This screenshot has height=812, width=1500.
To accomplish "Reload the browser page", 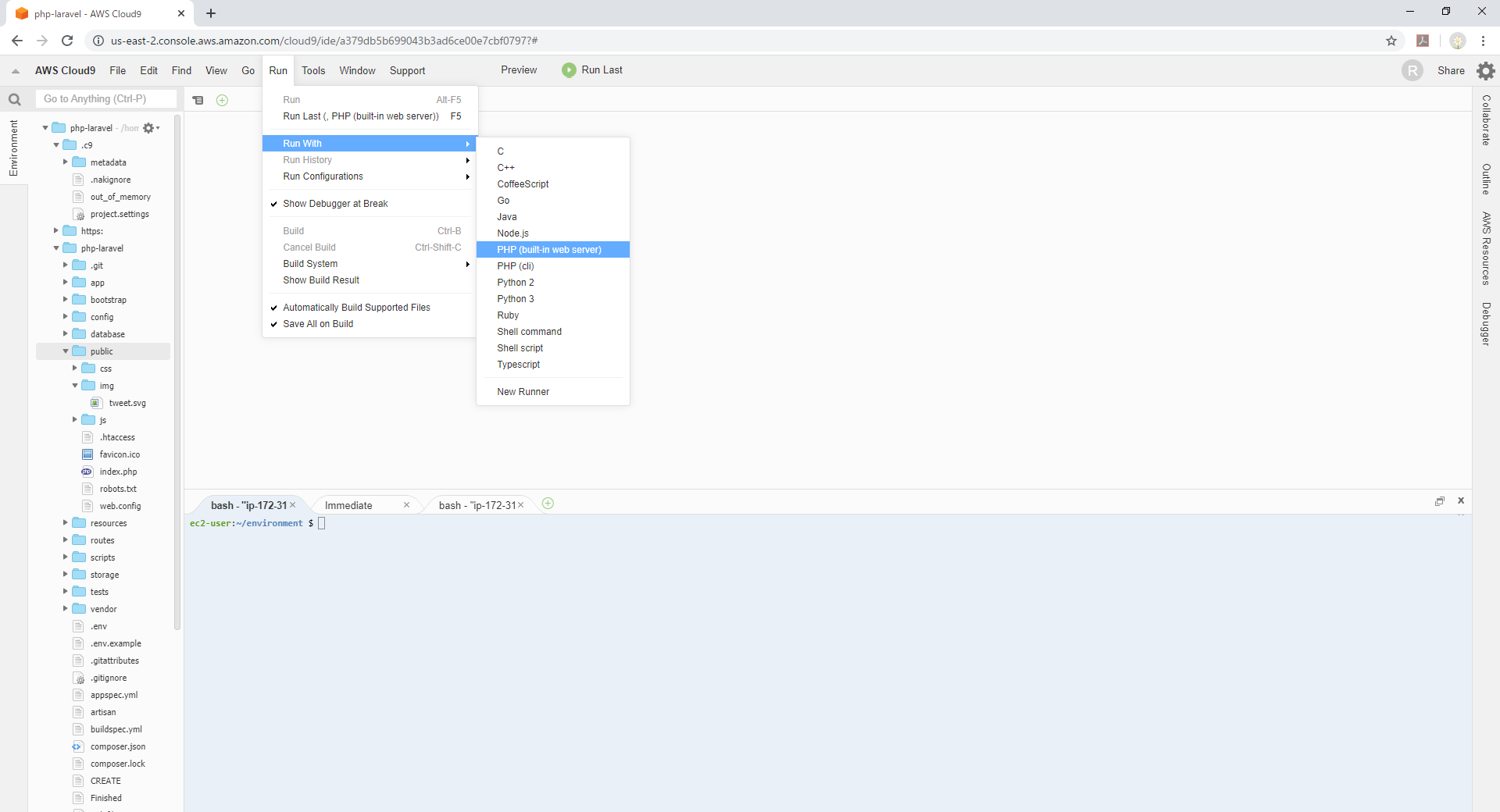I will [67, 41].
